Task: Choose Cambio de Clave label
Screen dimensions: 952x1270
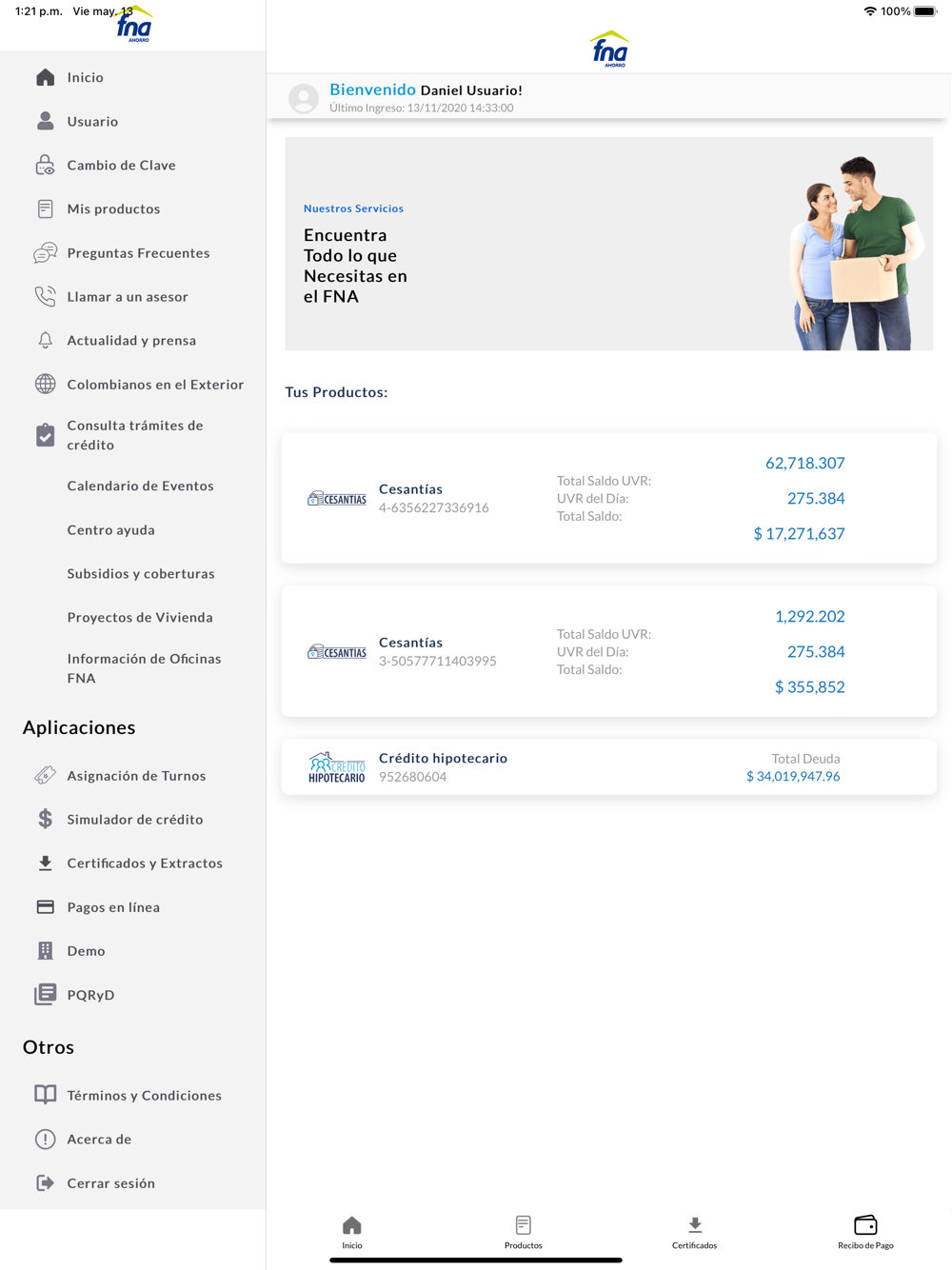Action: (121, 165)
